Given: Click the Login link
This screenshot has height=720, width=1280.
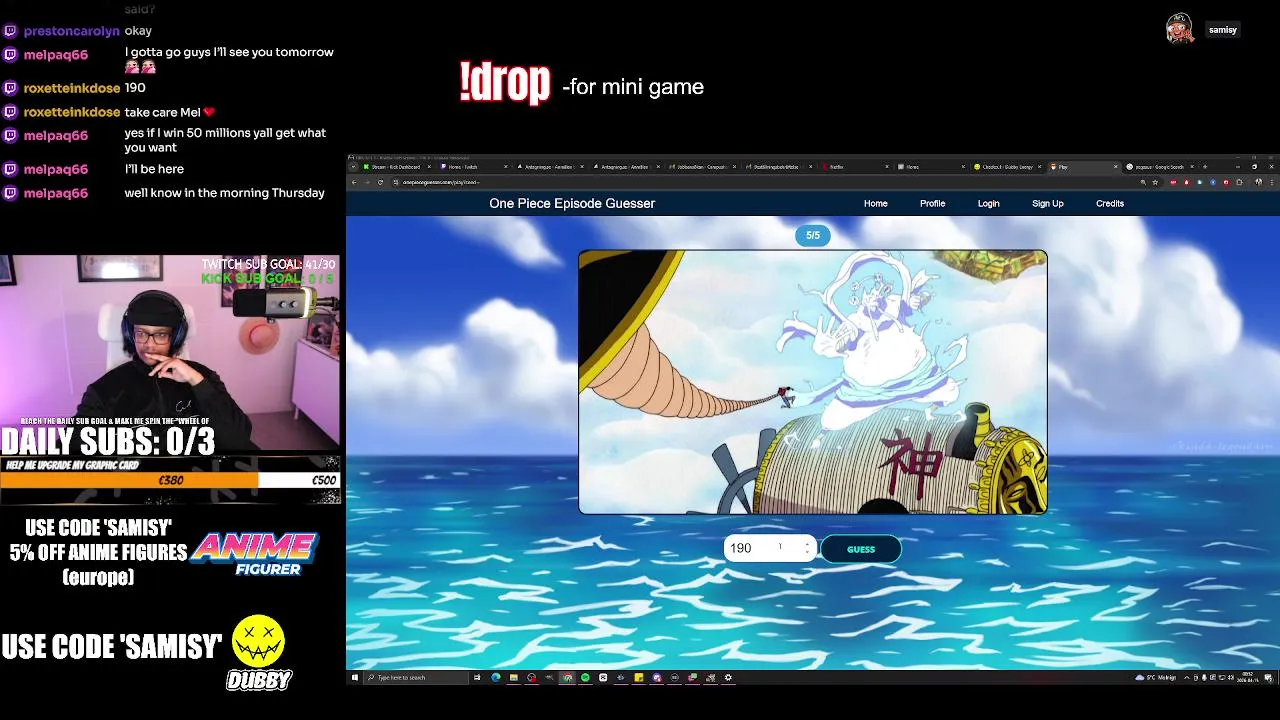Looking at the screenshot, I should (x=988, y=203).
